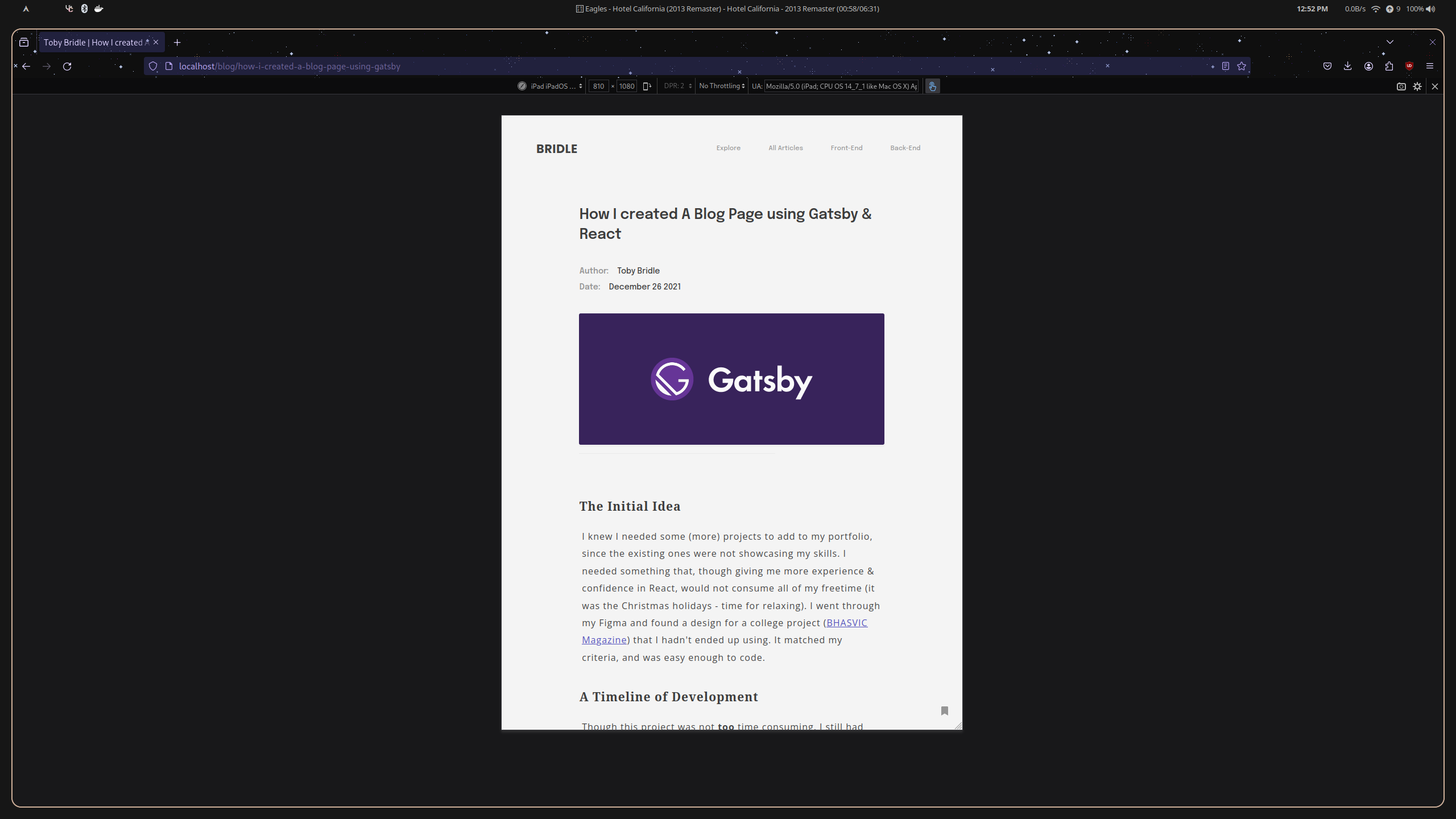Image resolution: width=1456 pixels, height=819 pixels.
Task: Click the UA user agent input field
Action: tap(841, 86)
